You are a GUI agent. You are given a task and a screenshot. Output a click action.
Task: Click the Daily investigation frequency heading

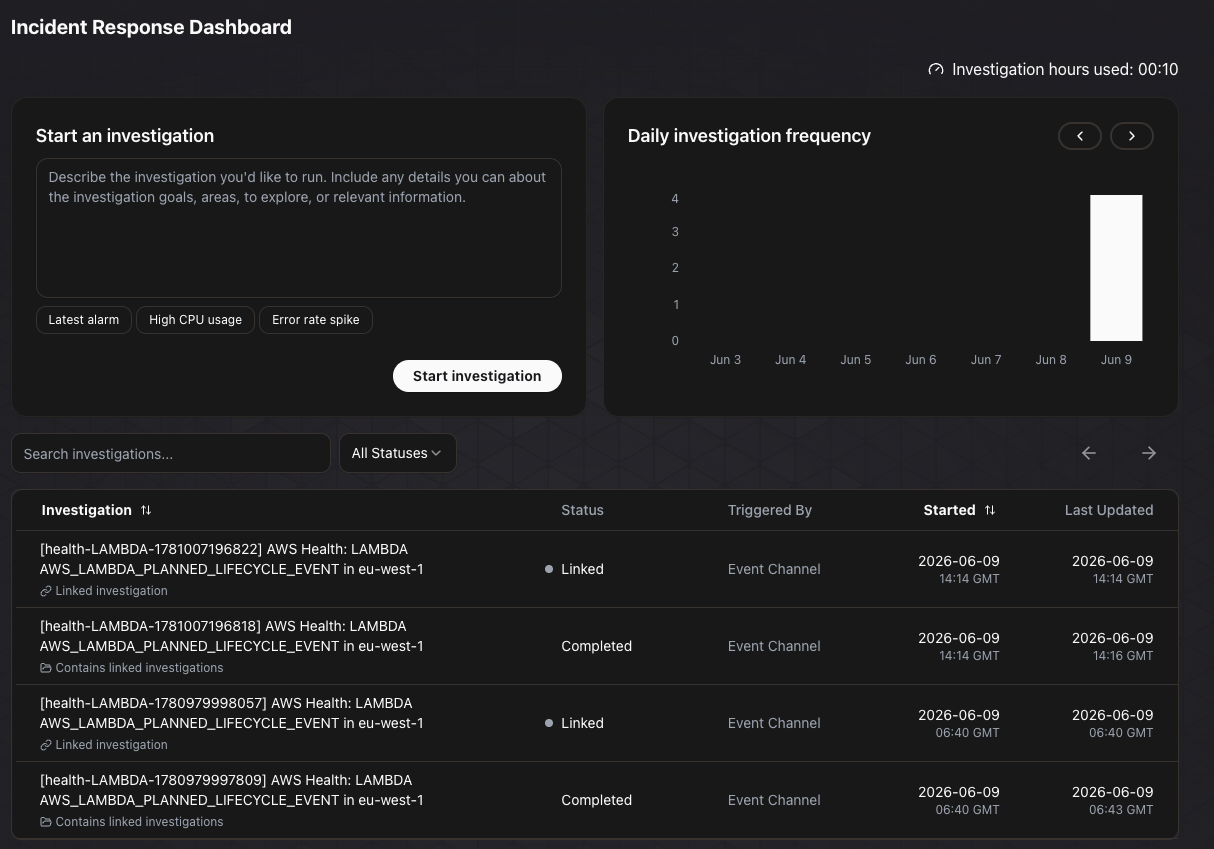point(749,136)
